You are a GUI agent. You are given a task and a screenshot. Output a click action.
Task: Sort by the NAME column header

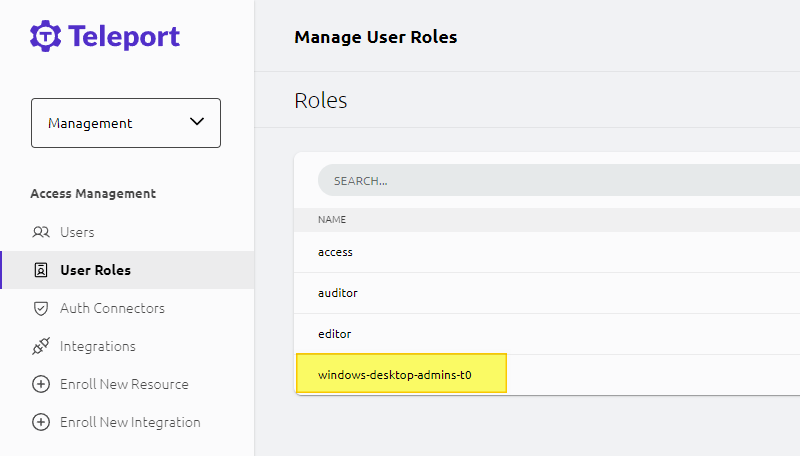(332, 219)
